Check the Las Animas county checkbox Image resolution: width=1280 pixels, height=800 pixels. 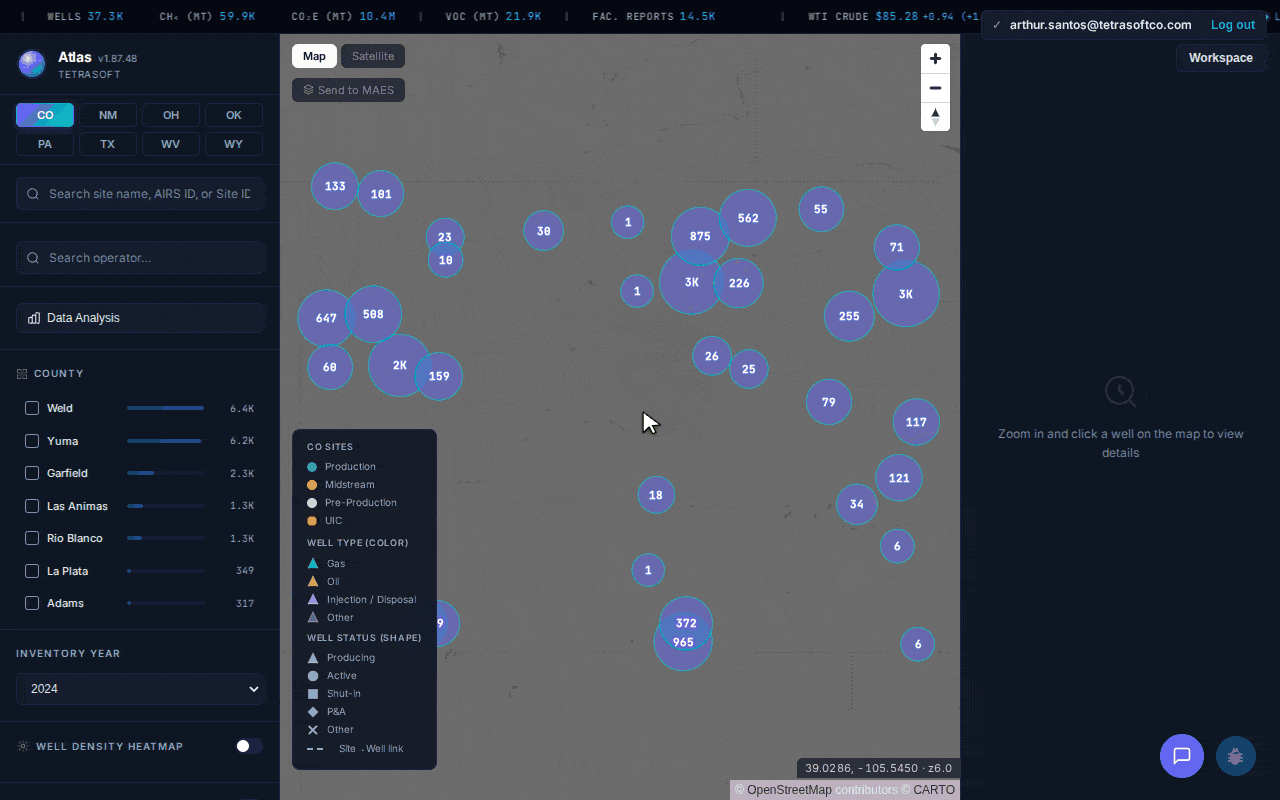(x=32, y=506)
